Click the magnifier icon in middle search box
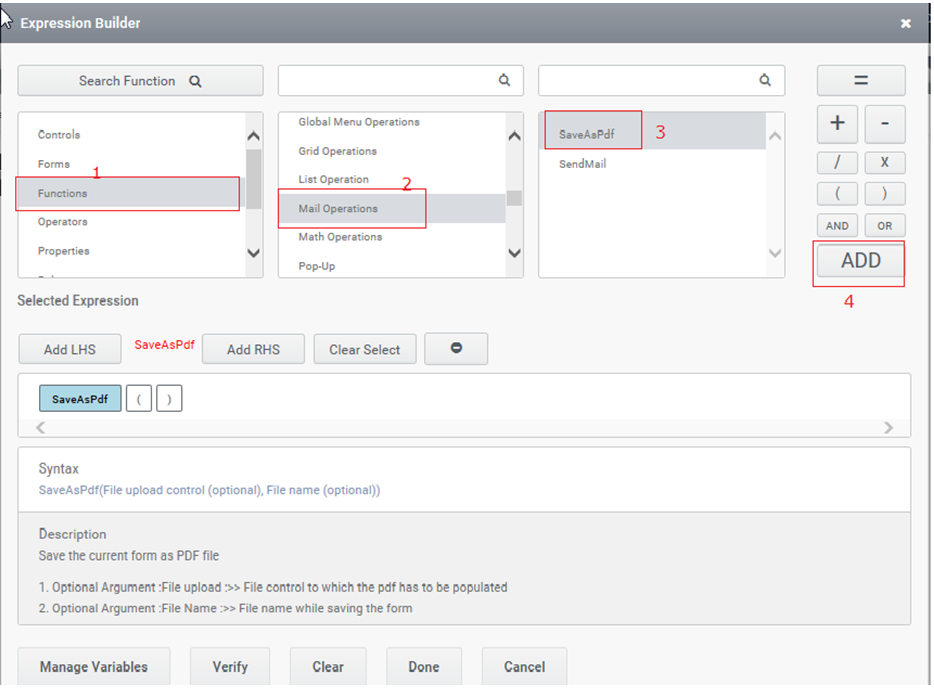 tap(505, 81)
